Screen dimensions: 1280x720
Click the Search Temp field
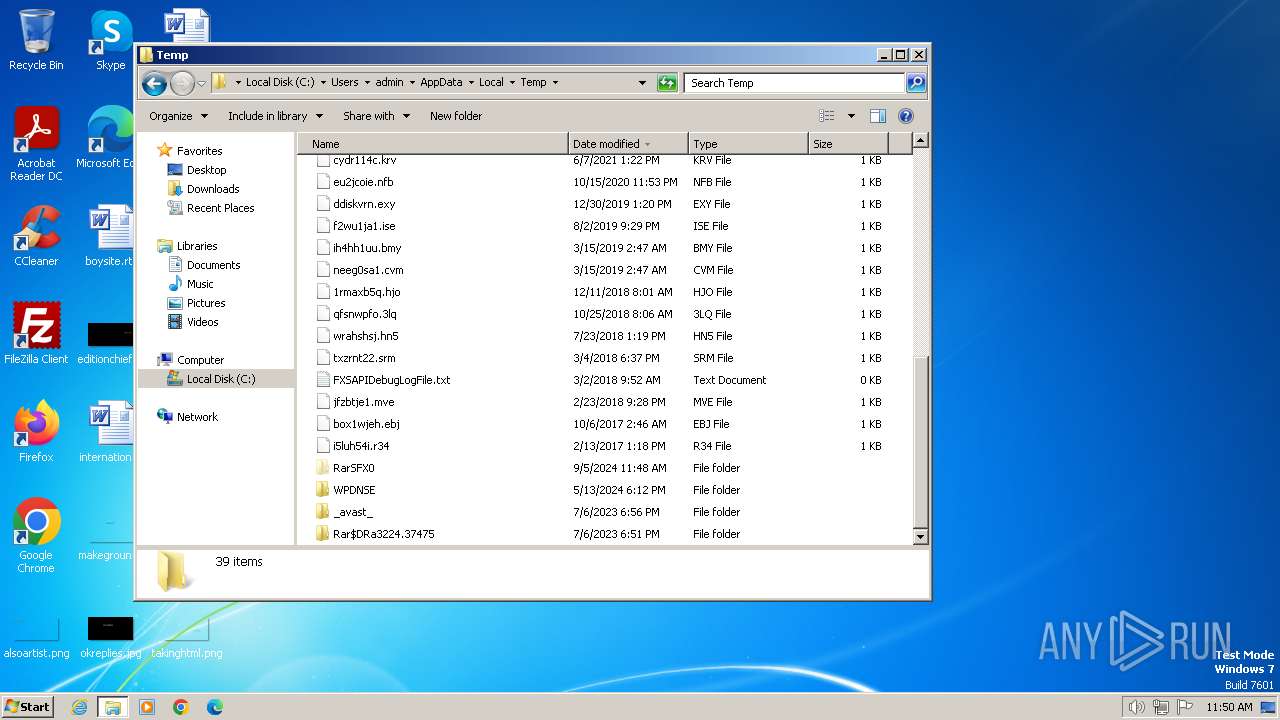795,83
